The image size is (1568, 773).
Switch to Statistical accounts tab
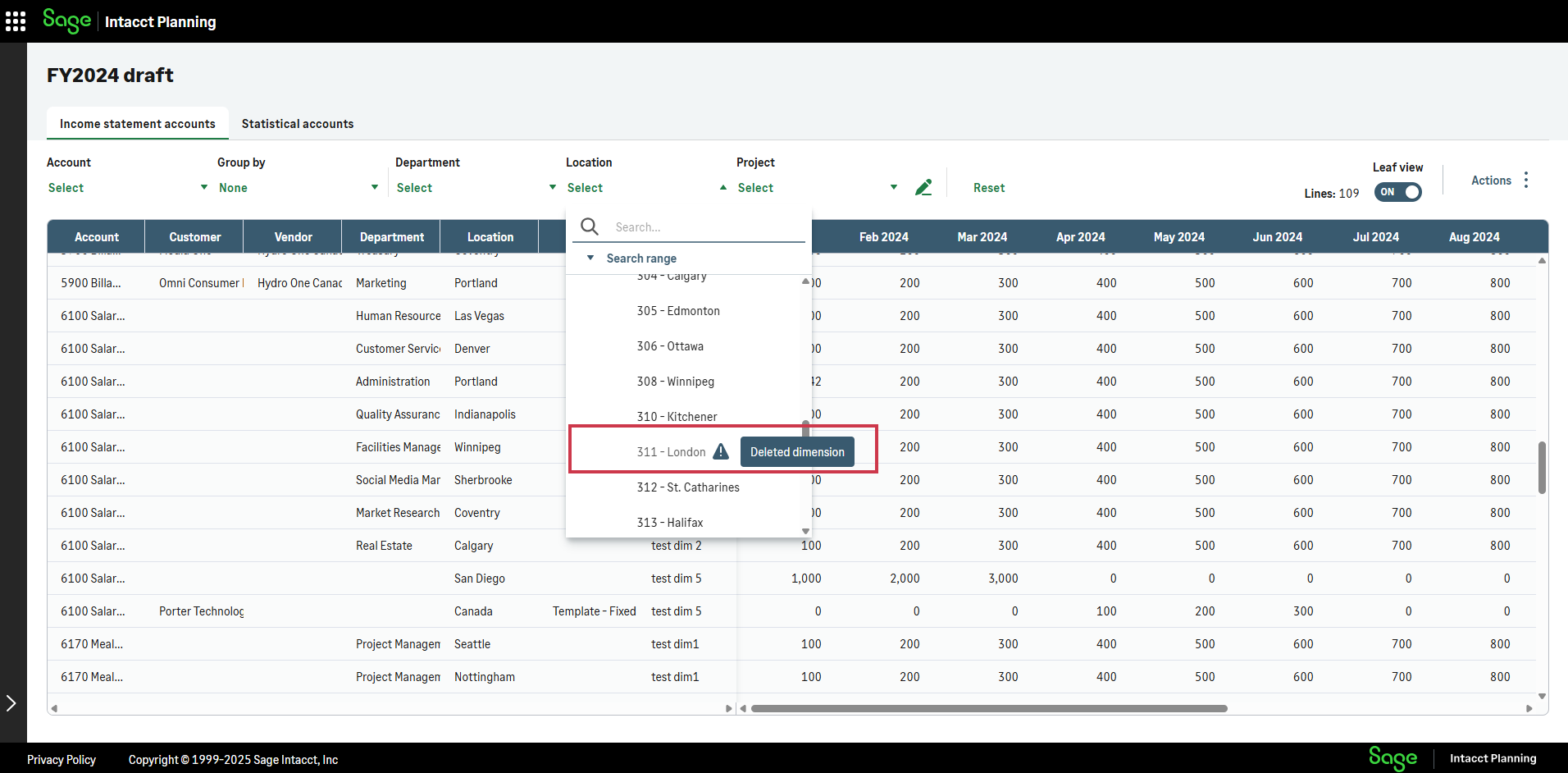pyautogui.click(x=298, y=124)
